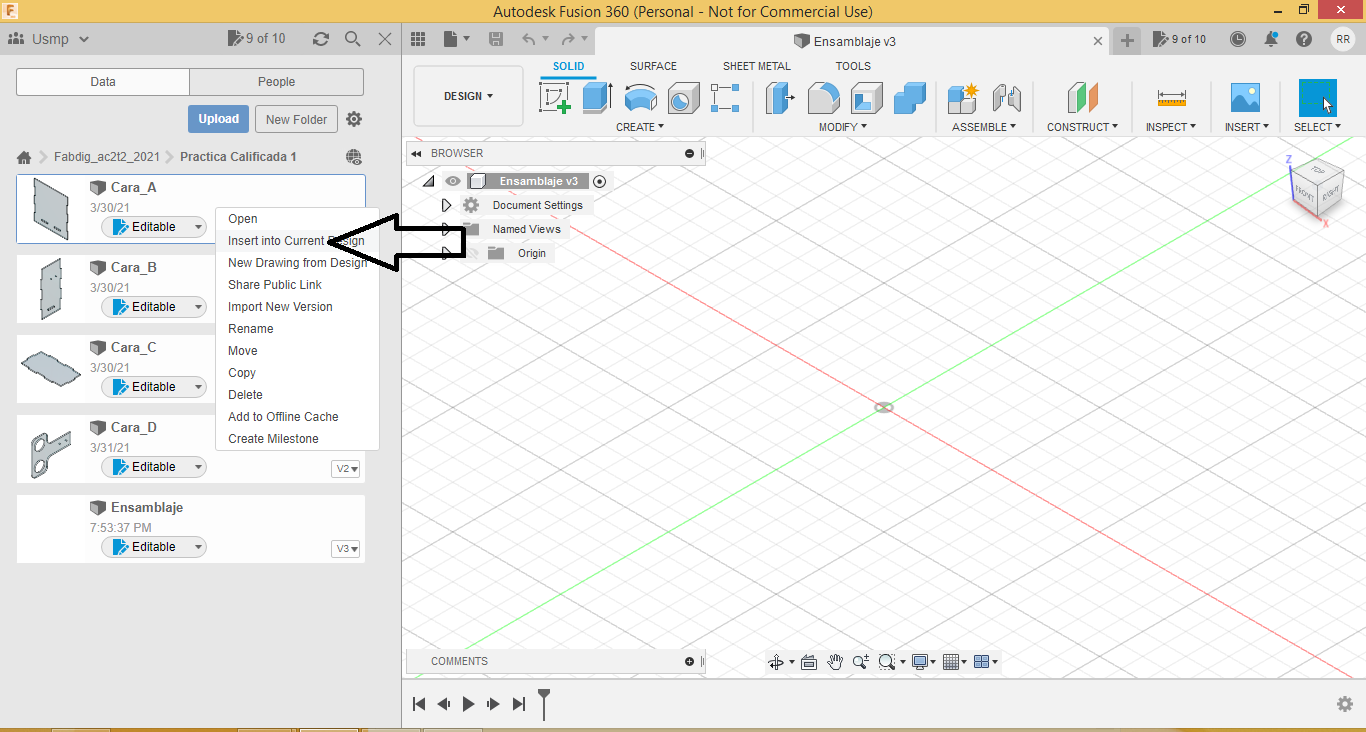Activate the Select tool icon

click(x=1317, y=98)
